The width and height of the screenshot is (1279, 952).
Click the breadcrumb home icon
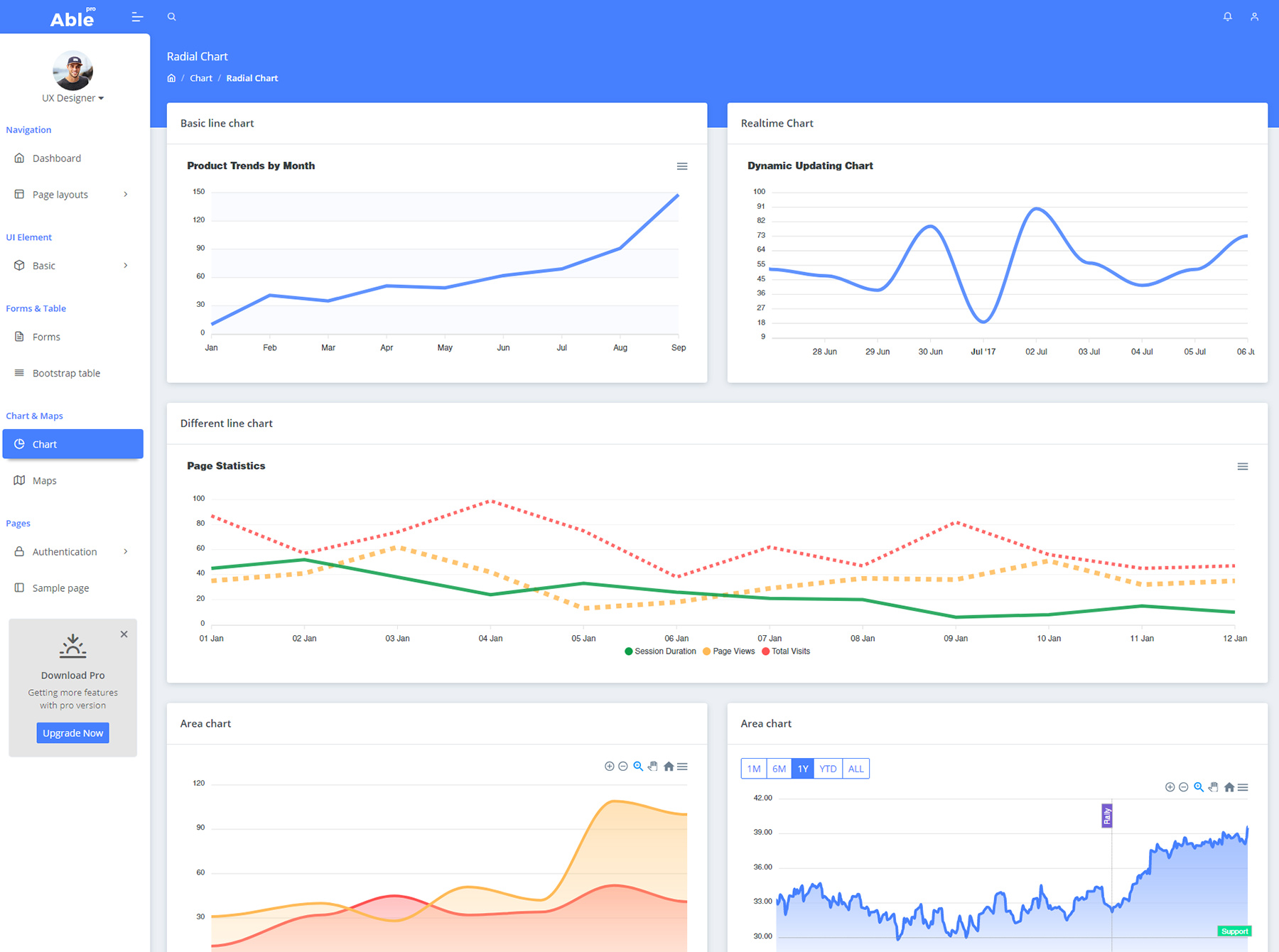pyautogui.click(x=171, y=78)
